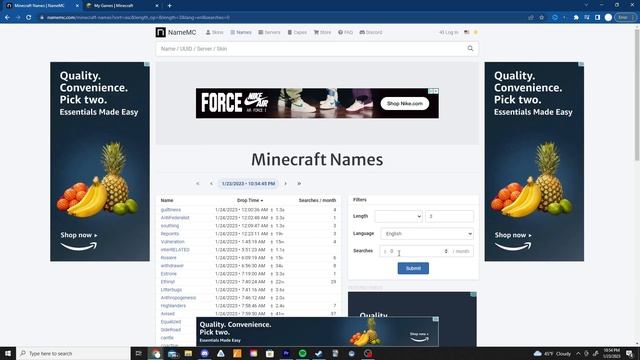Open the Store page
Image resolution: width=640 pixels, height=360 pixels.
pos(322,32)
